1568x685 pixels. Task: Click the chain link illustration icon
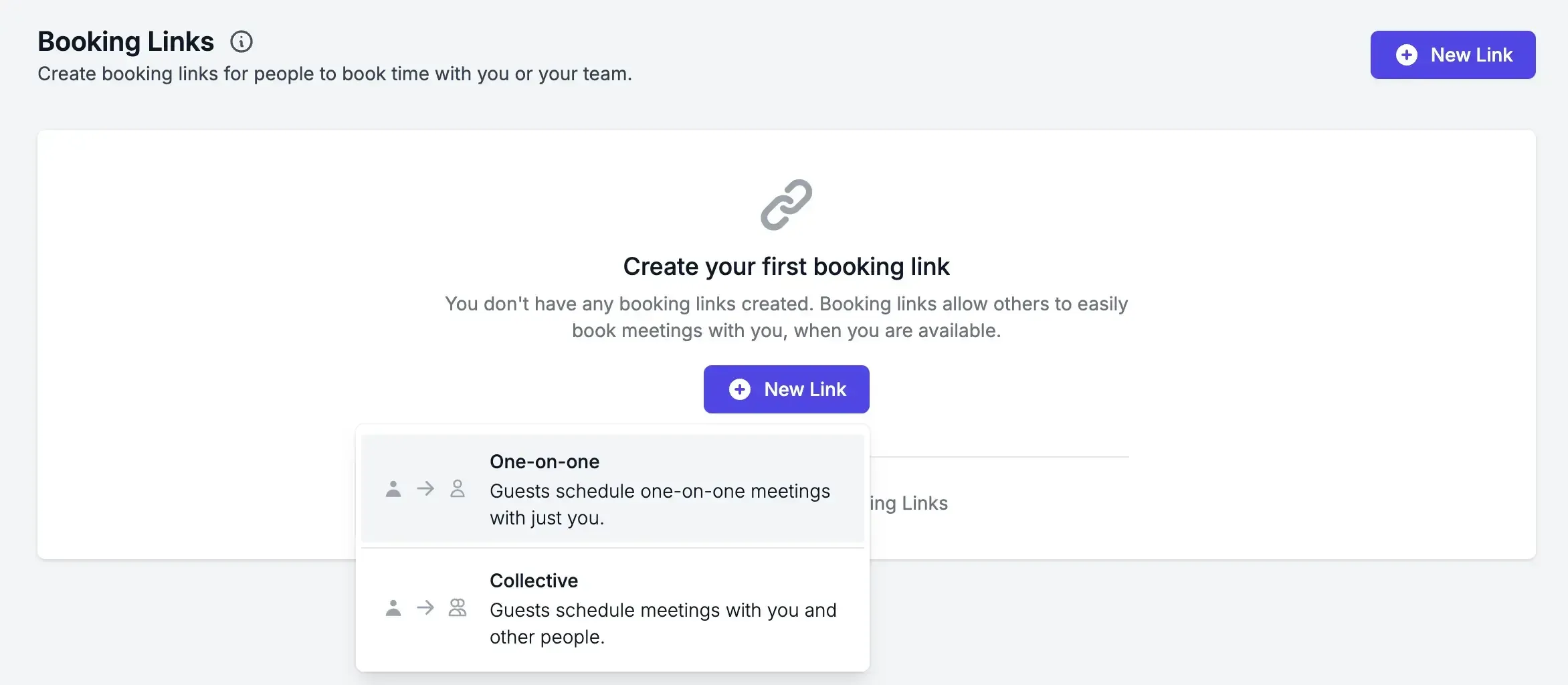tap(786, 206)
